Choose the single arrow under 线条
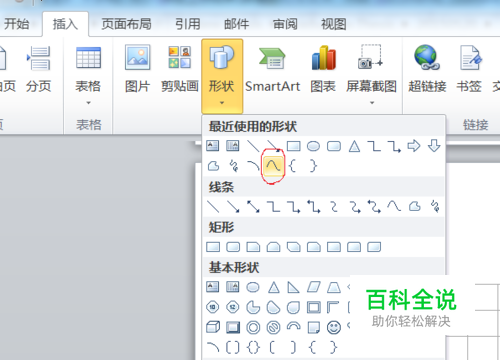Screen dimensions: 500x360 coord(233,207)
